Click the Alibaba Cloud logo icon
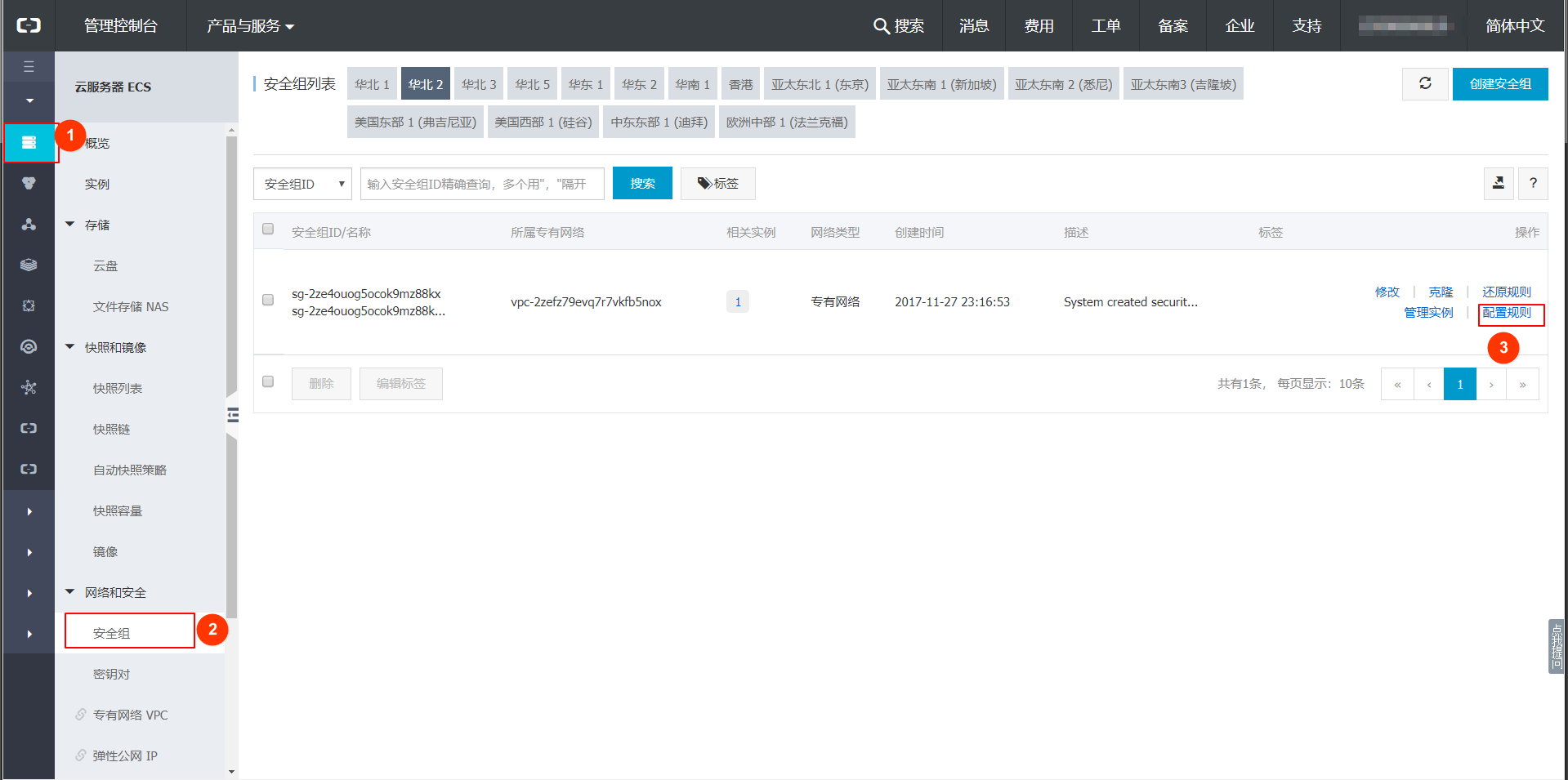Screen dimensions: 1568x780 coord(29,25)
